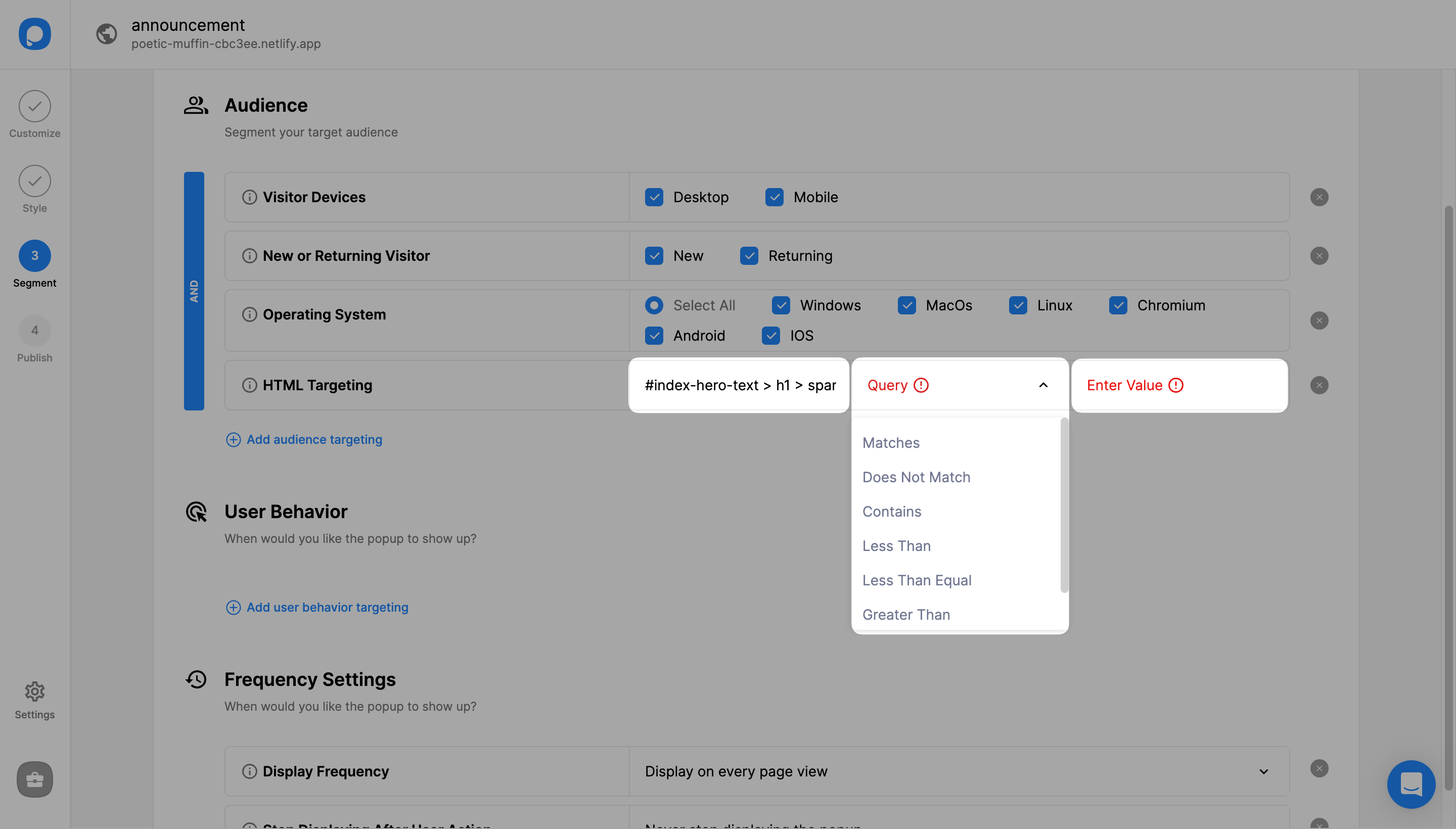Toggle Desktop visitor device checkbox
1456x829 pixels.
(x=655, y=197)
